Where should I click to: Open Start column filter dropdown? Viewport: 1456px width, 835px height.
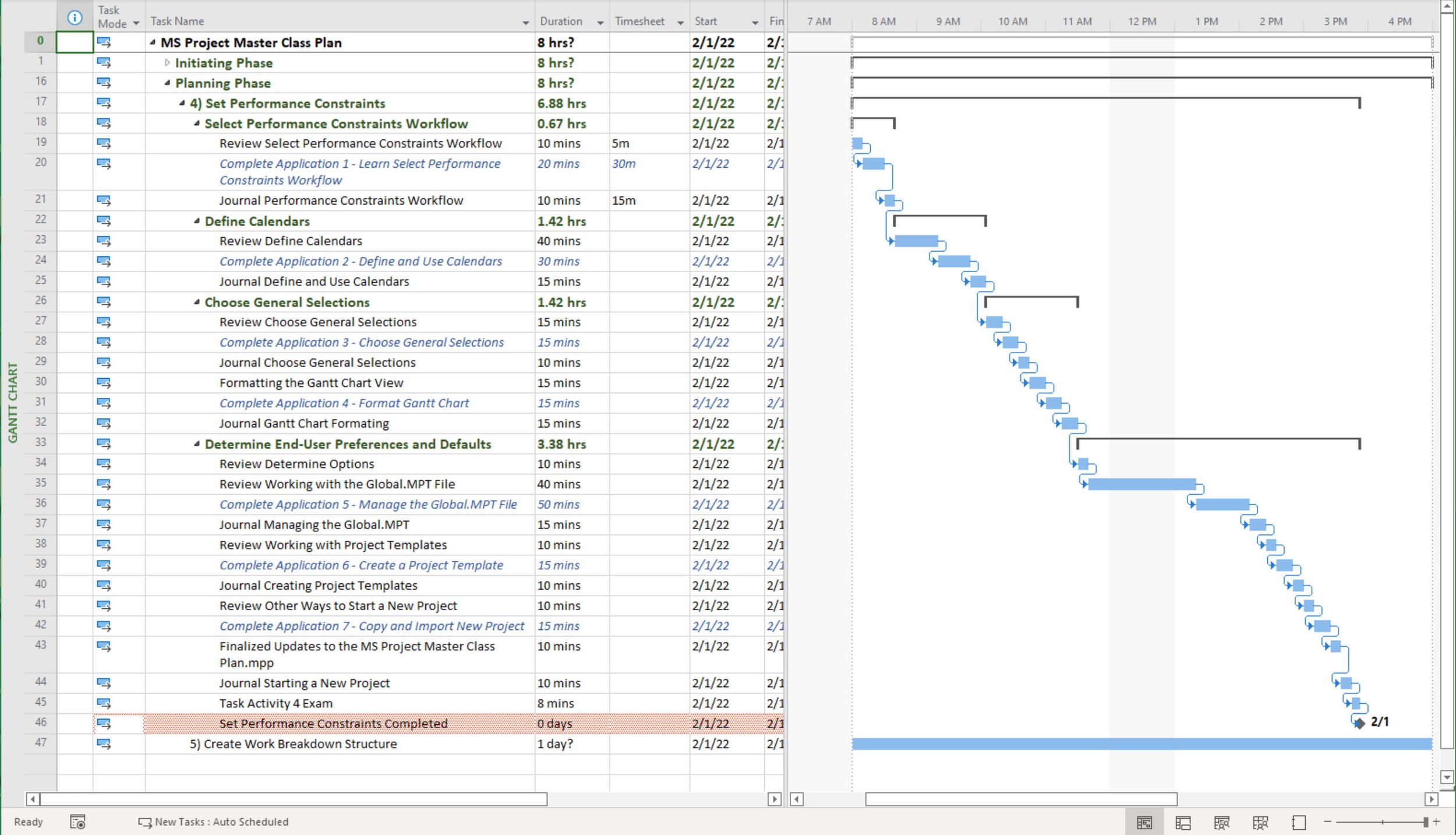pos(755,23)
